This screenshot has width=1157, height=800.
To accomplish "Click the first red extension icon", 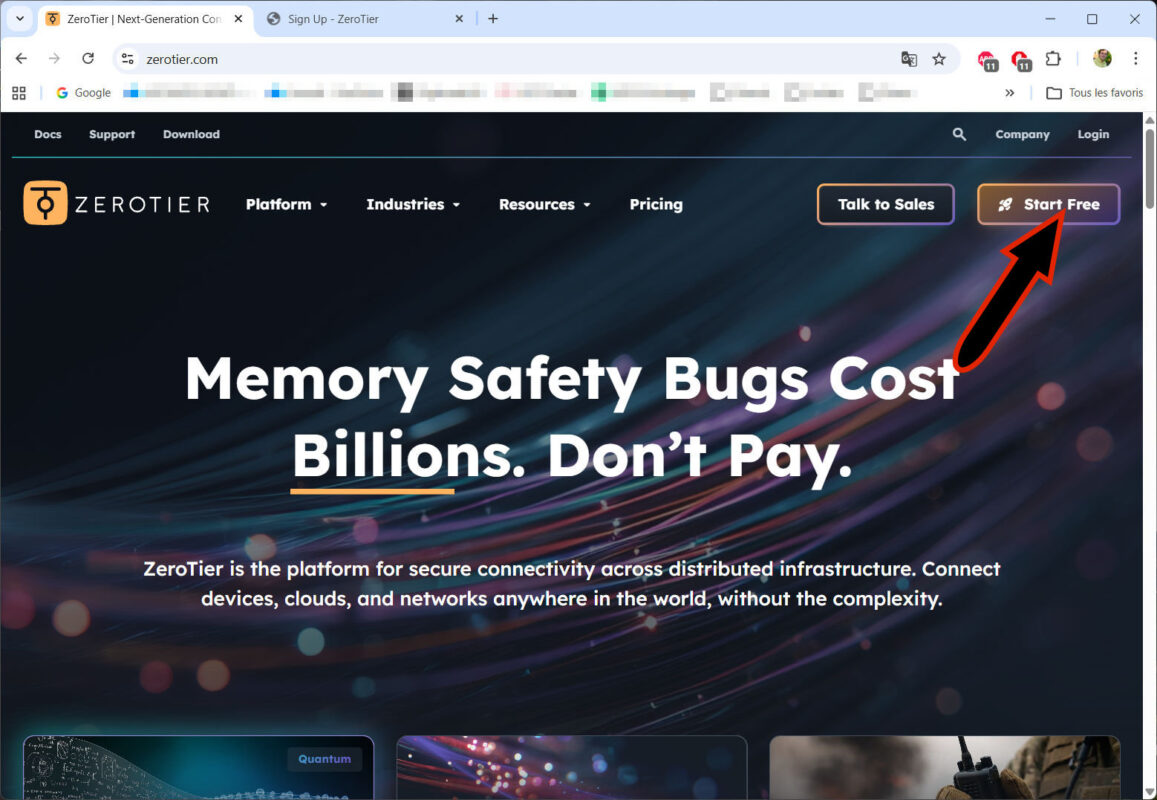I will click(x=987, y=60).
